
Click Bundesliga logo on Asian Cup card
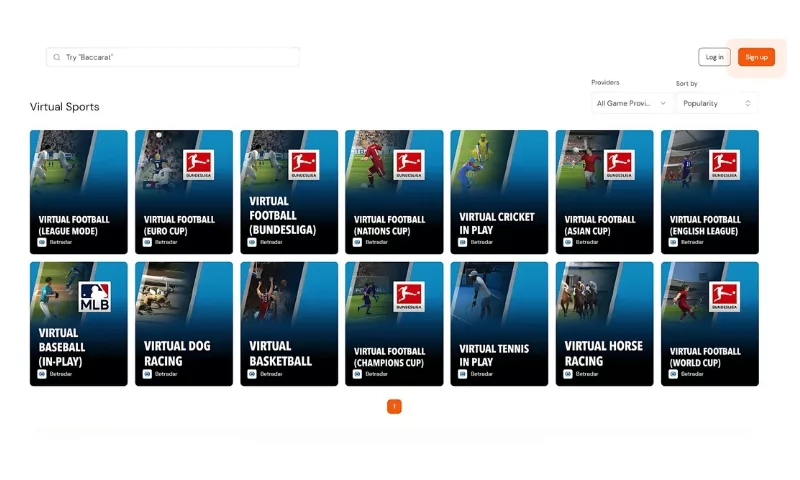click(619, 164)
